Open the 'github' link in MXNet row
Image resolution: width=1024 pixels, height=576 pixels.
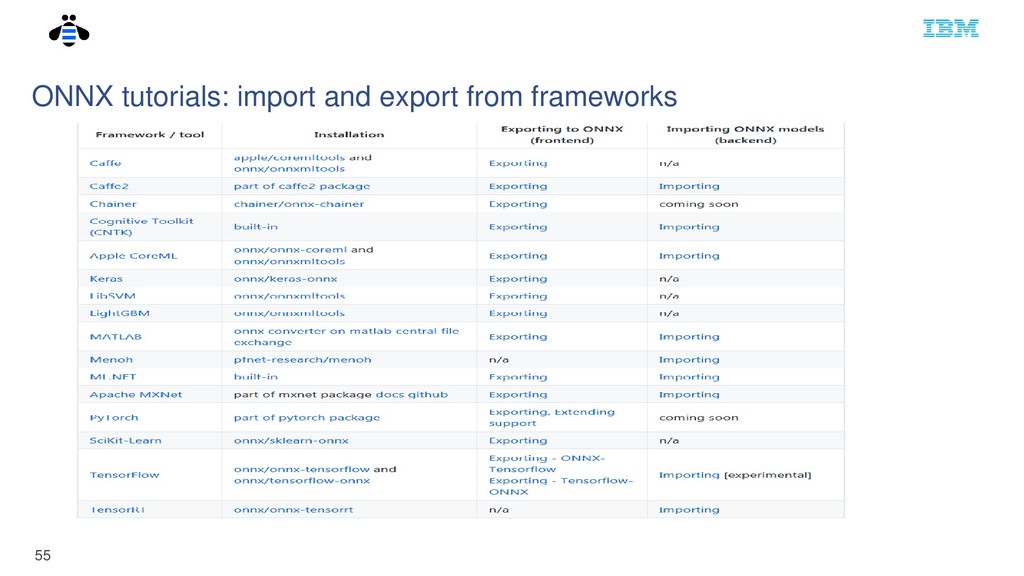pos(428,394)
